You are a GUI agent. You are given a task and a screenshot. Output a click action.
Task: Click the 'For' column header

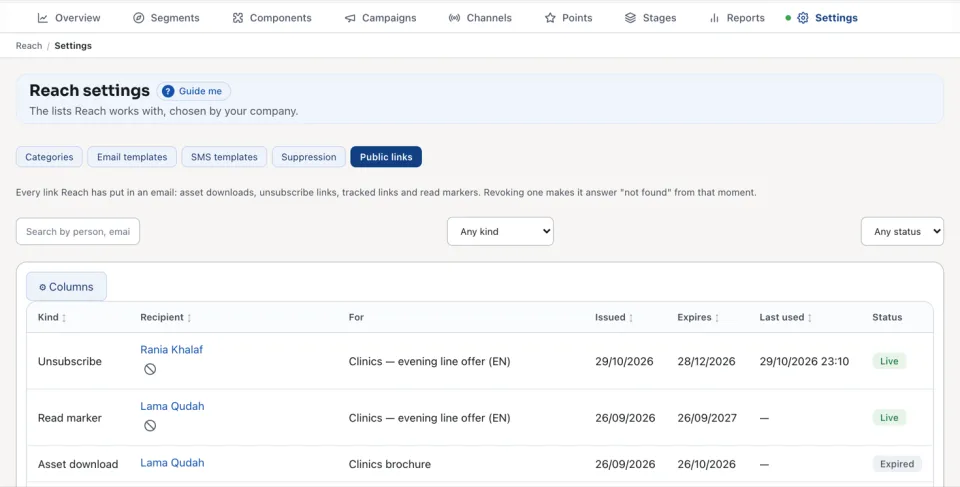point(356,317)
